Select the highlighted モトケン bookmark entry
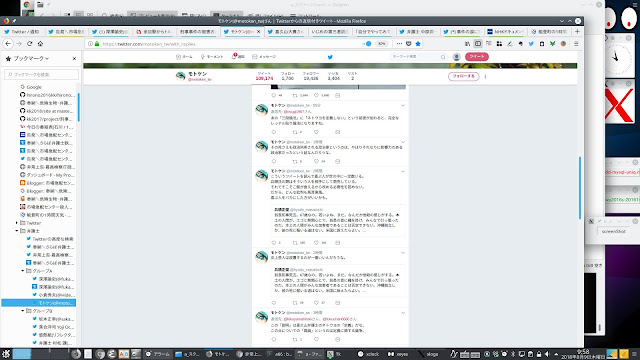Screen dimensions: 640x360 coord(38,303)
